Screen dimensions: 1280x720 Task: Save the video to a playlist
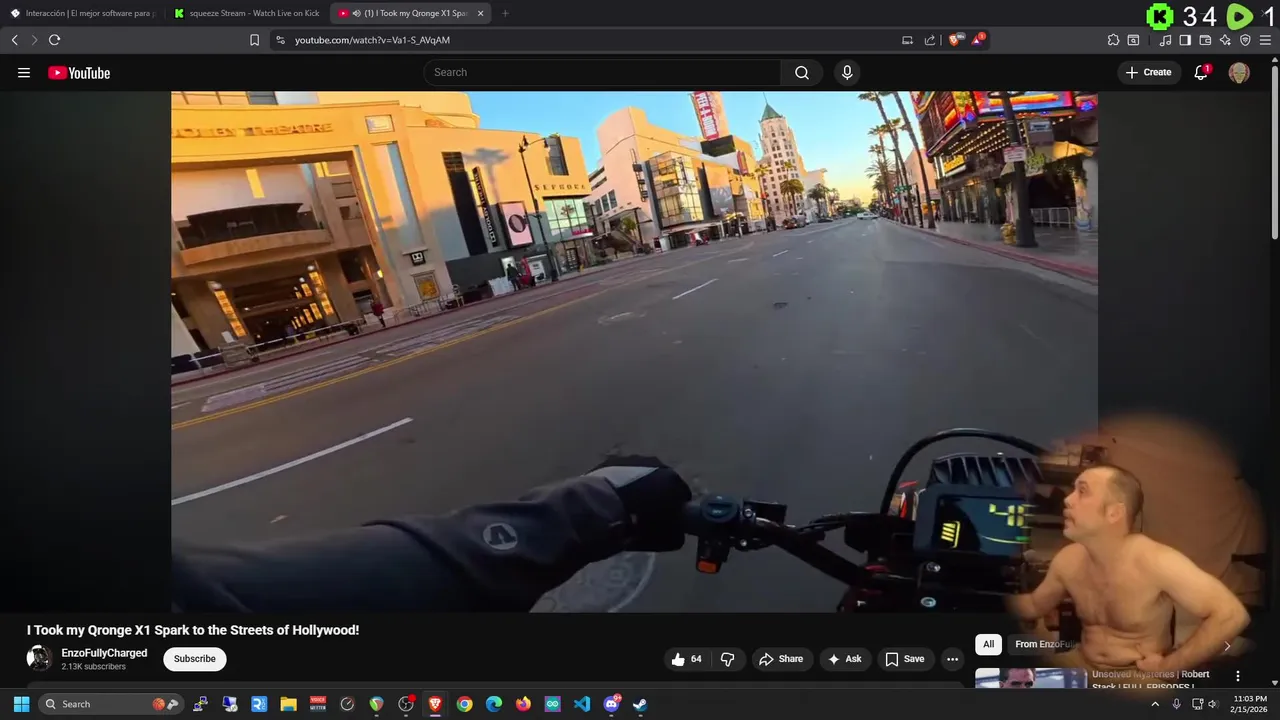click(x=904, y=659)
